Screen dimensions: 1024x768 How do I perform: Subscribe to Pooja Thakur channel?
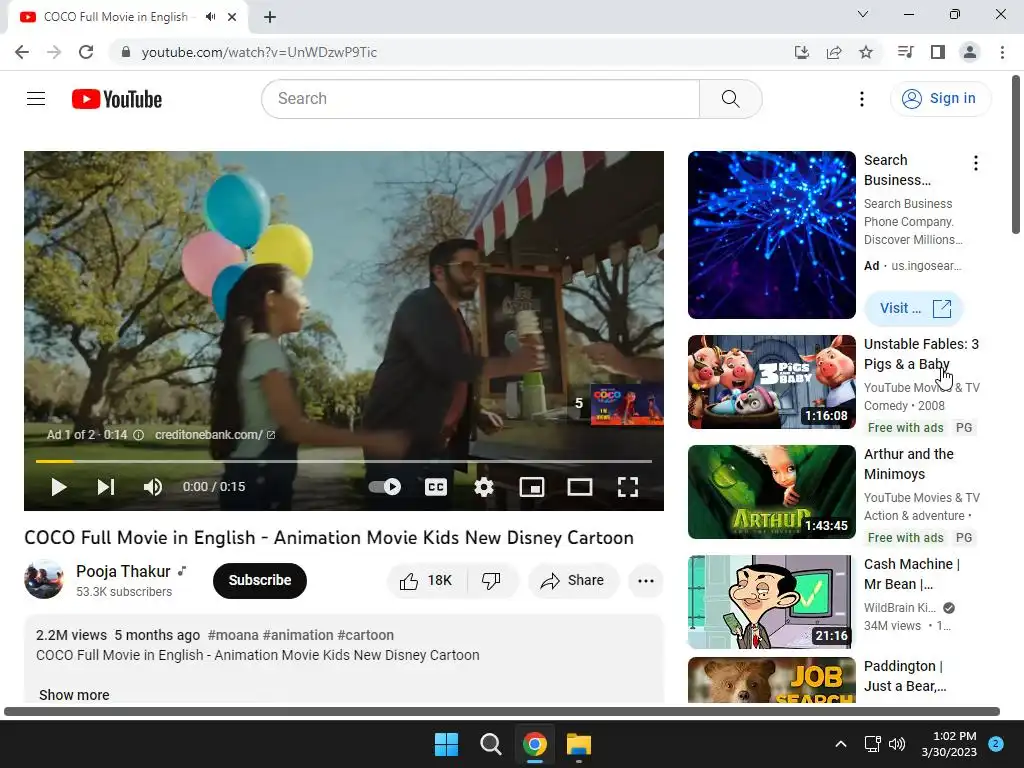[260, 581]
